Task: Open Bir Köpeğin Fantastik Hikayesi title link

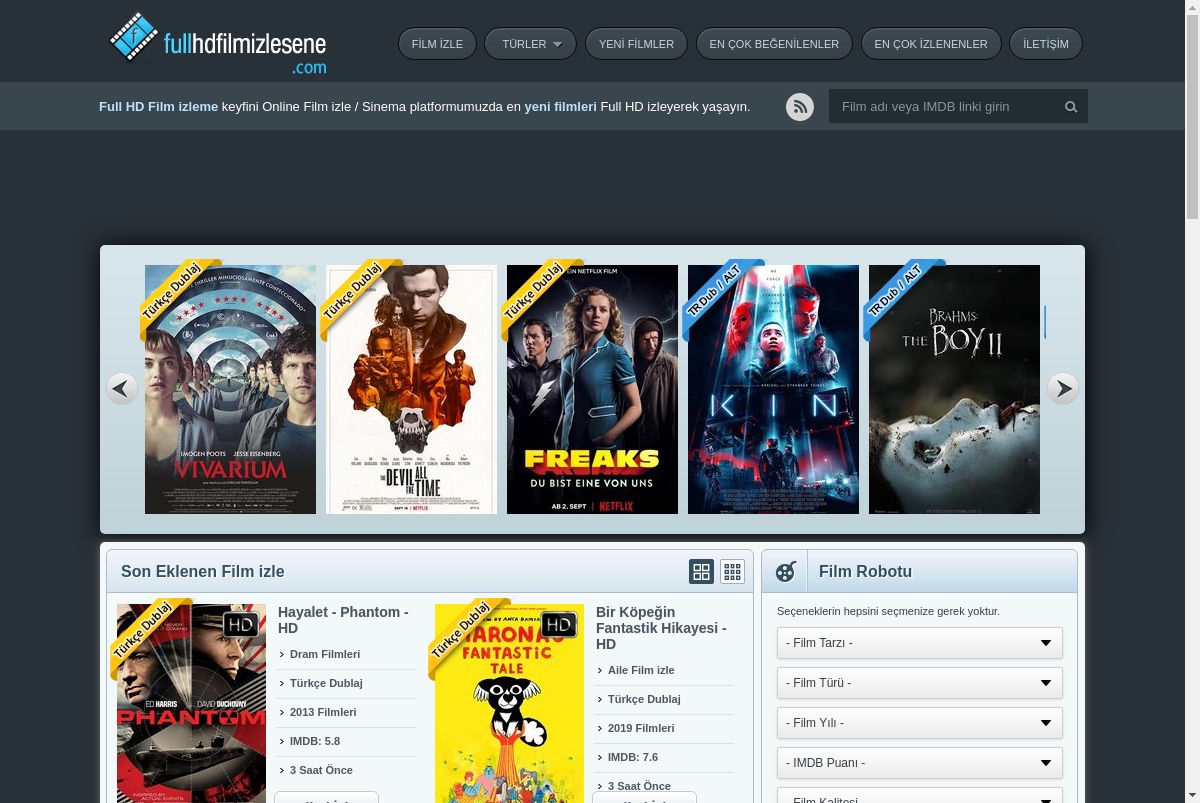Action: pyautogui.click(x=661, y=628)
